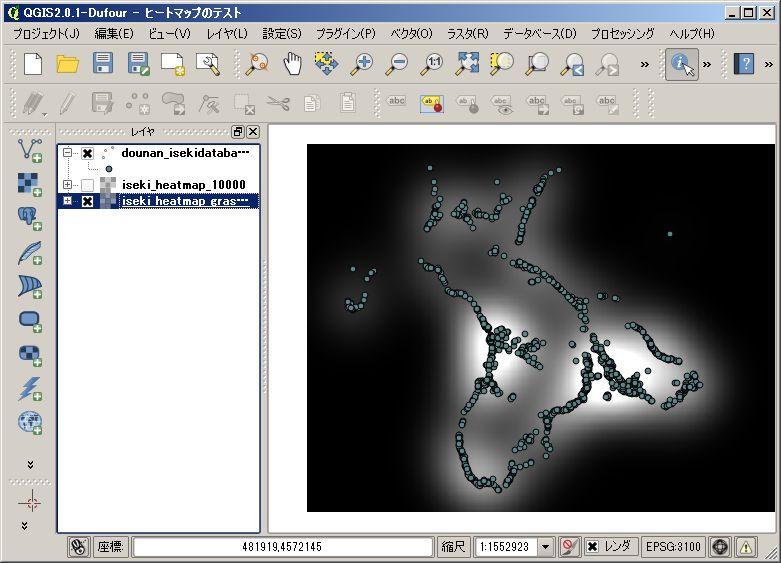
Task: Open the プロジェクト(J) menu
Action: click(46, 33)
